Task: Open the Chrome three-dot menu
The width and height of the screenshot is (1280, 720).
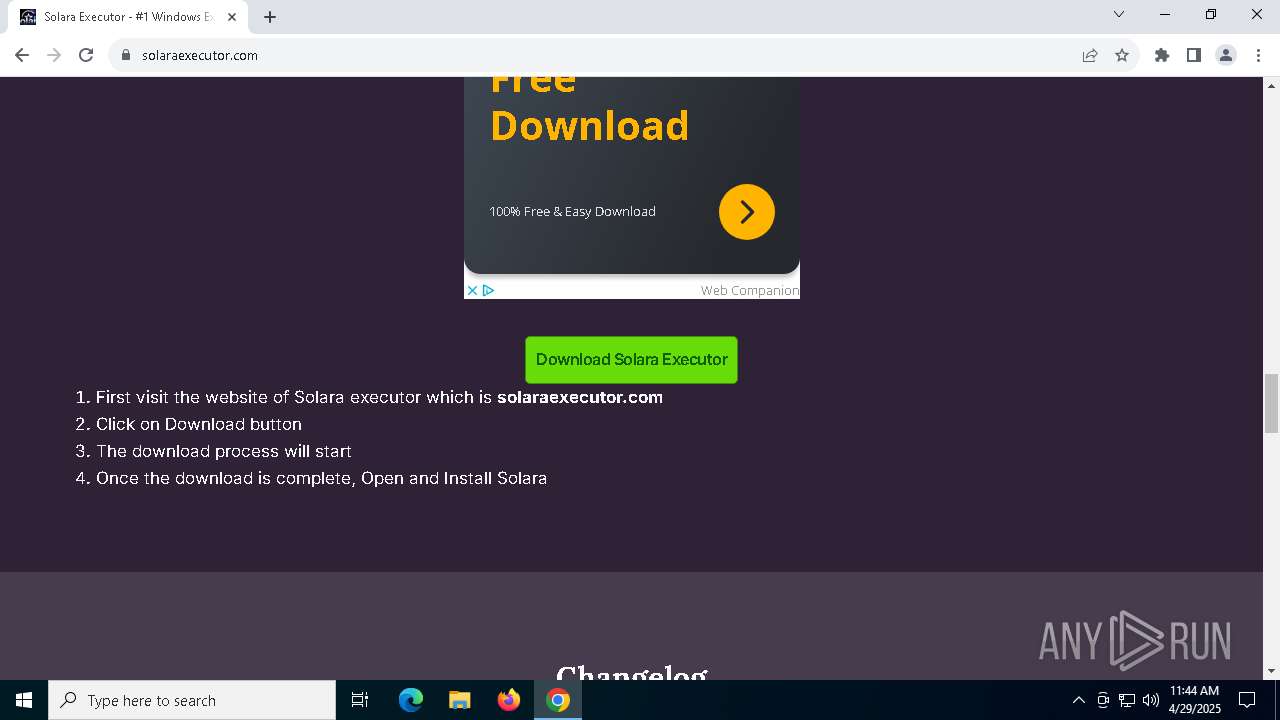Action: point(1258,55)
